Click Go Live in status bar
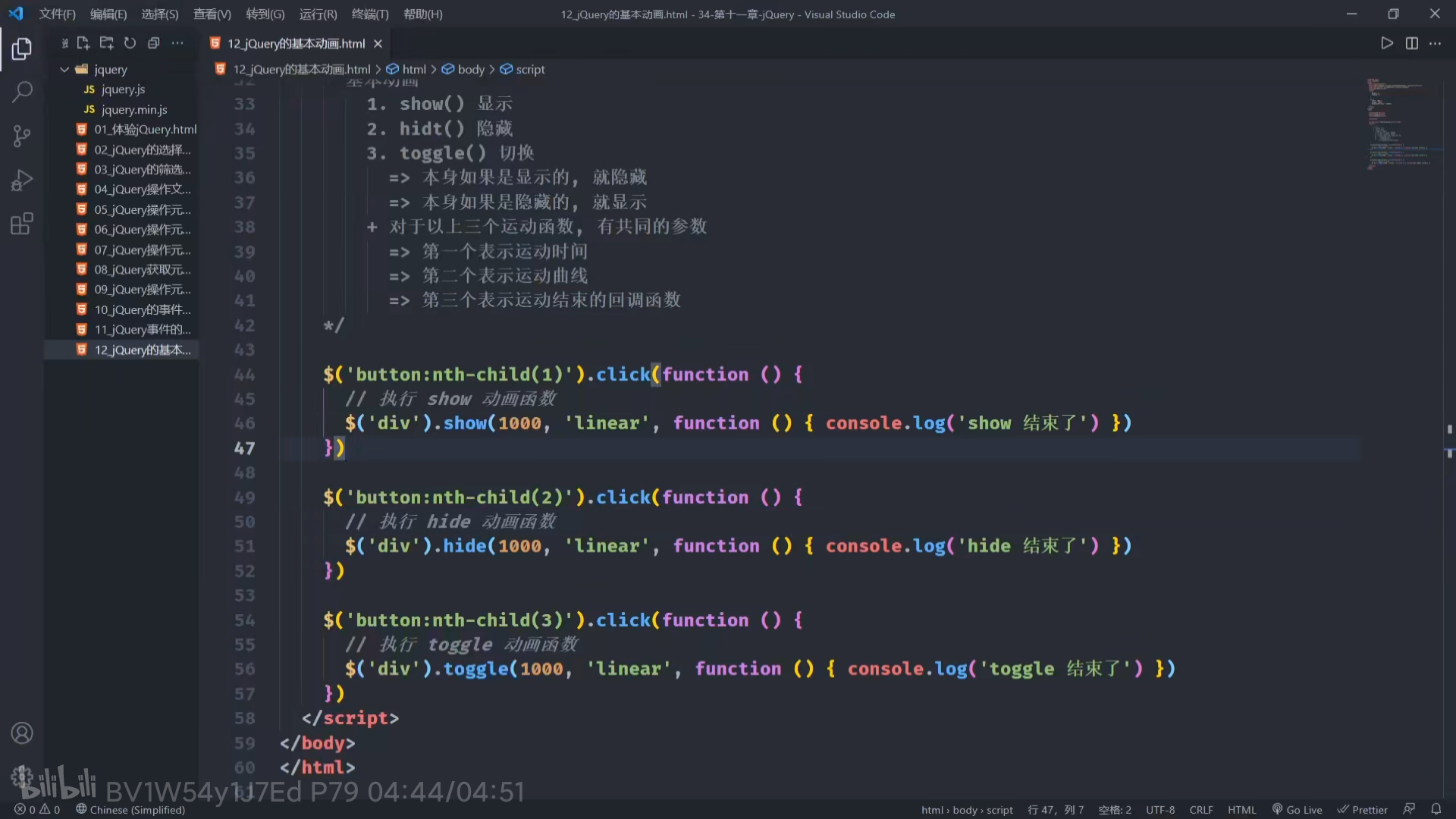 click(1297, 809)
